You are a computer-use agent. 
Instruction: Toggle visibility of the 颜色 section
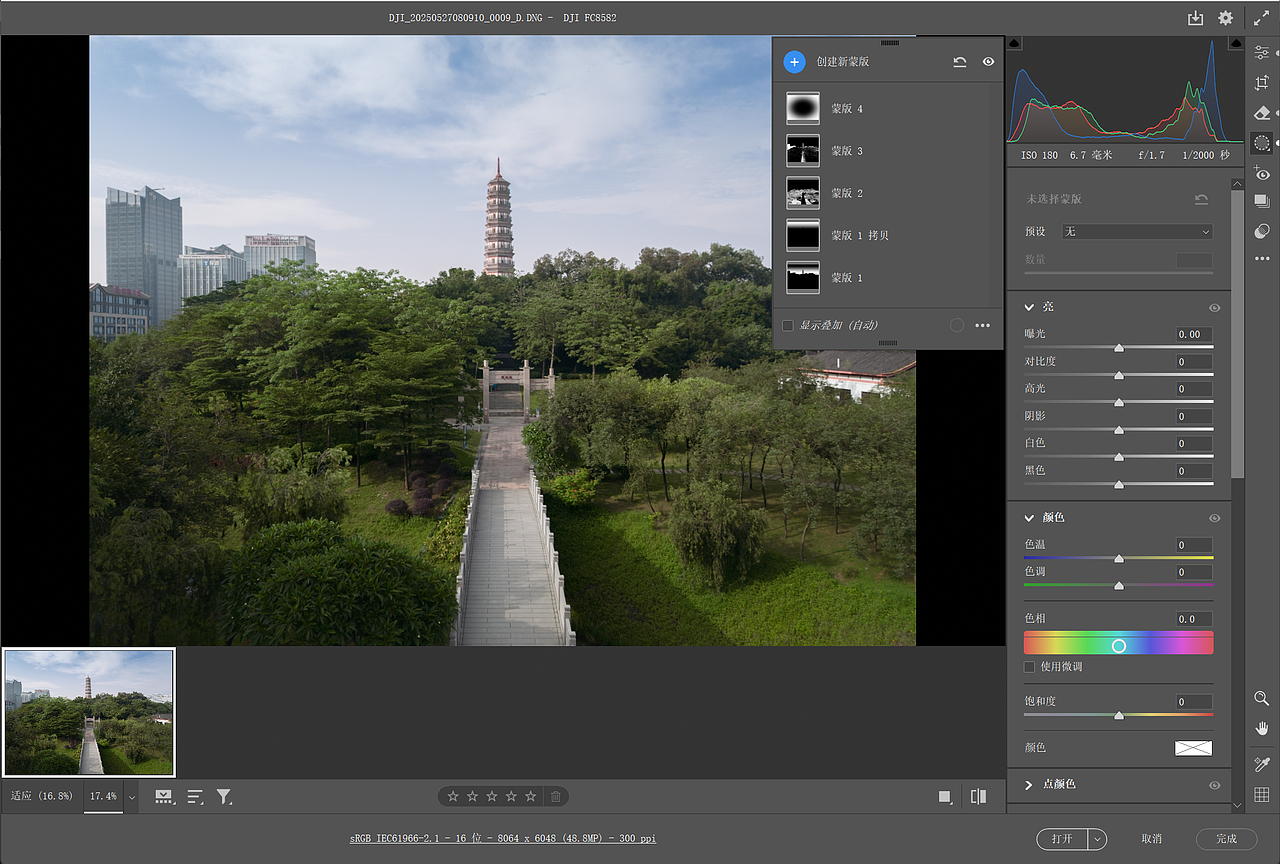1215,519
